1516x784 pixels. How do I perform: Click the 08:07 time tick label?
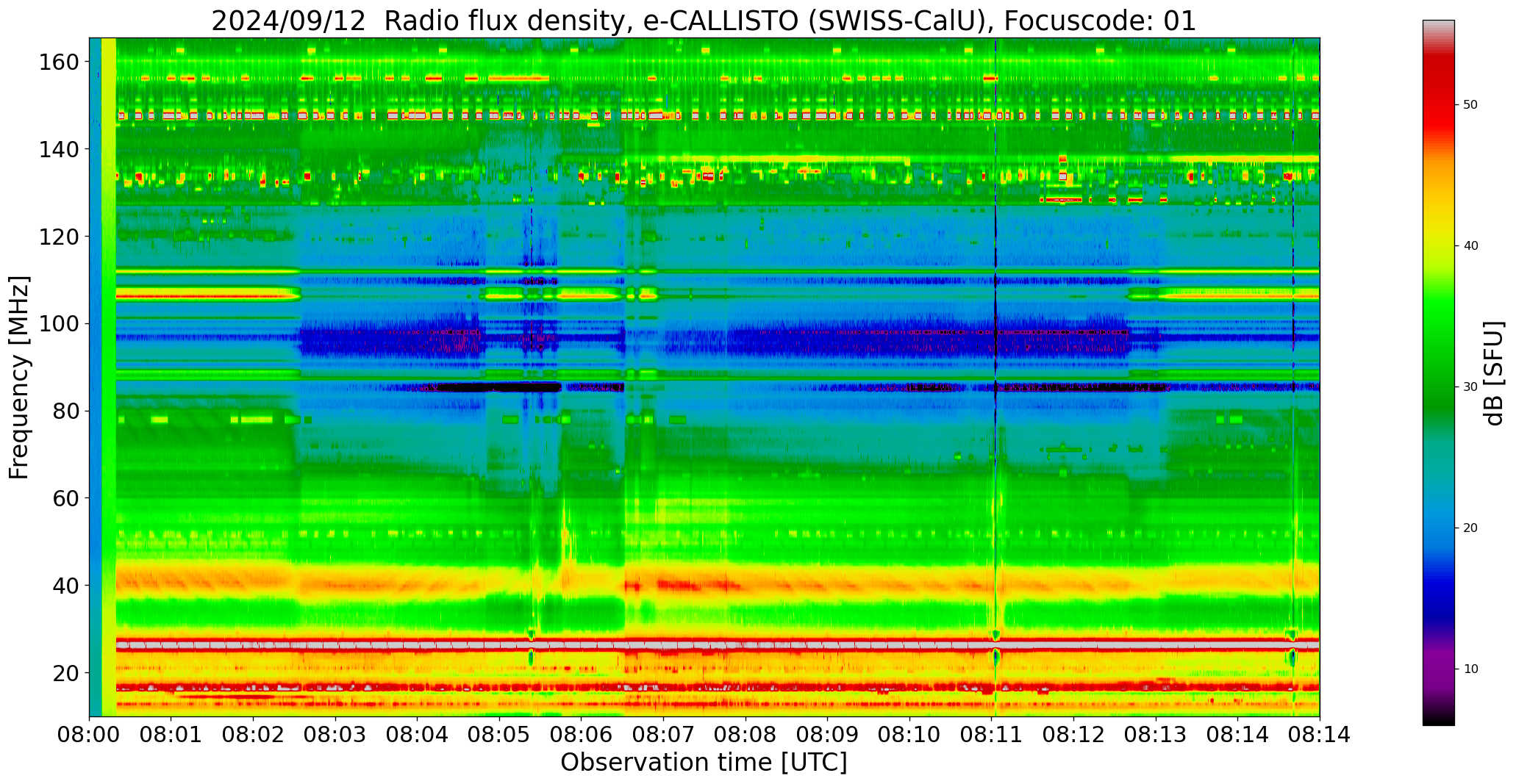(x=663, y=735)
